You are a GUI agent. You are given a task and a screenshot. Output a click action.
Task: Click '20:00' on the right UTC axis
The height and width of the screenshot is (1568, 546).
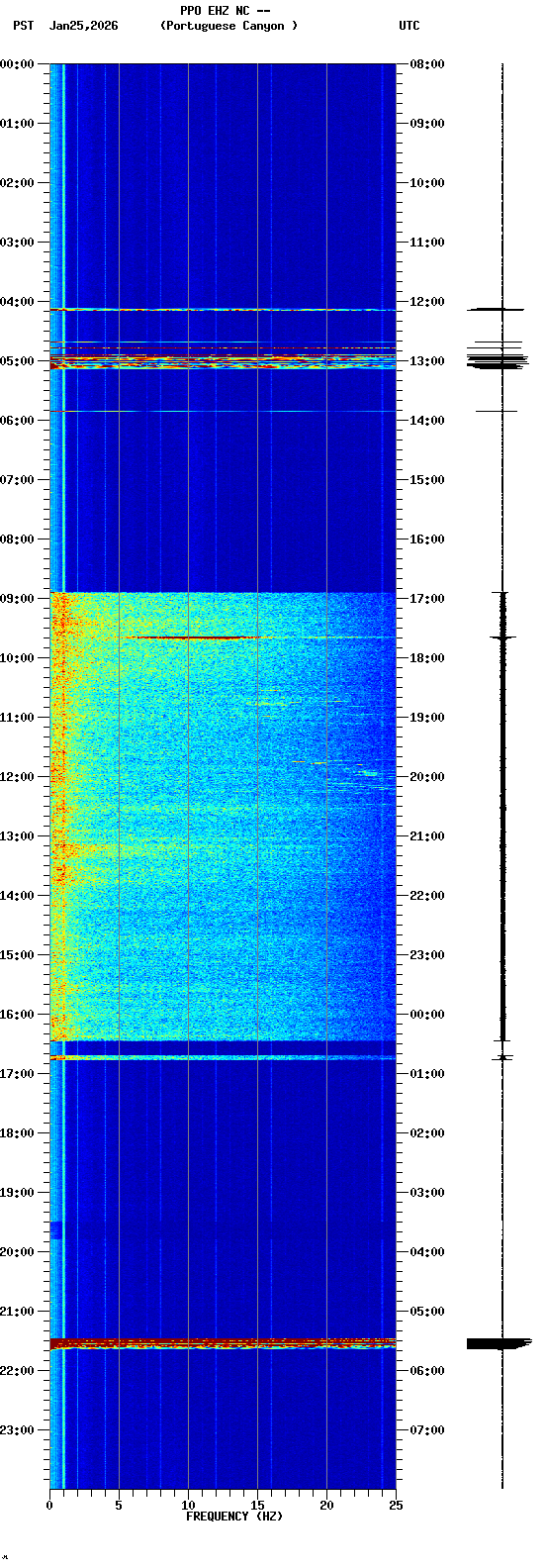tap(426, 777)
